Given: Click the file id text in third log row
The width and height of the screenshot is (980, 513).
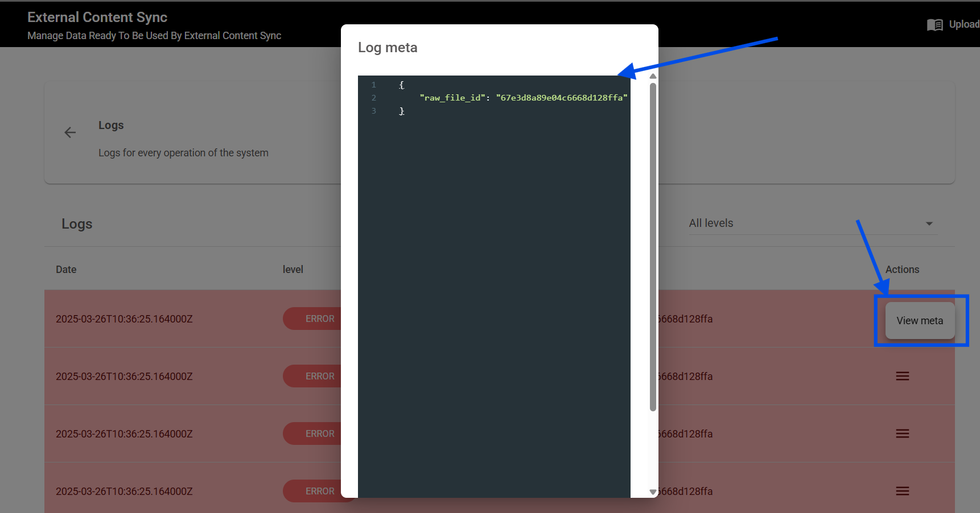Looking at the screenshot, I should [686, 434].
